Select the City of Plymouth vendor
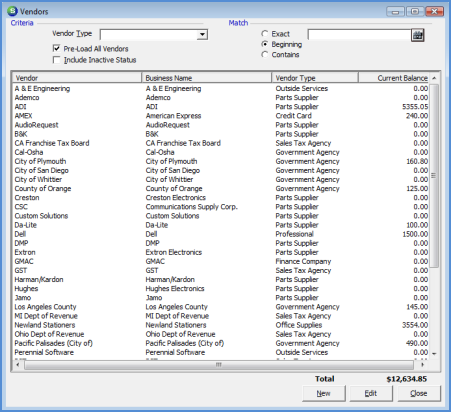Viewport: 451px width, 412px height. [x=221, y=161]
